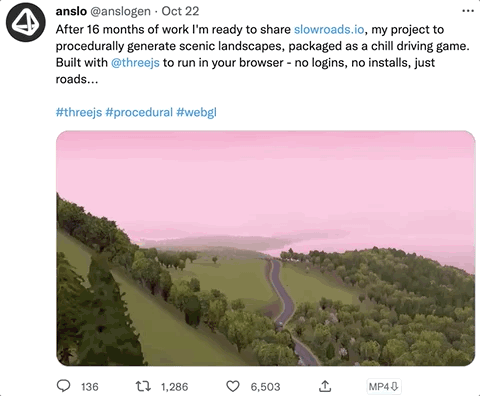
Task: Open the #procedural hashtag
Action: [x=139, y=112]
